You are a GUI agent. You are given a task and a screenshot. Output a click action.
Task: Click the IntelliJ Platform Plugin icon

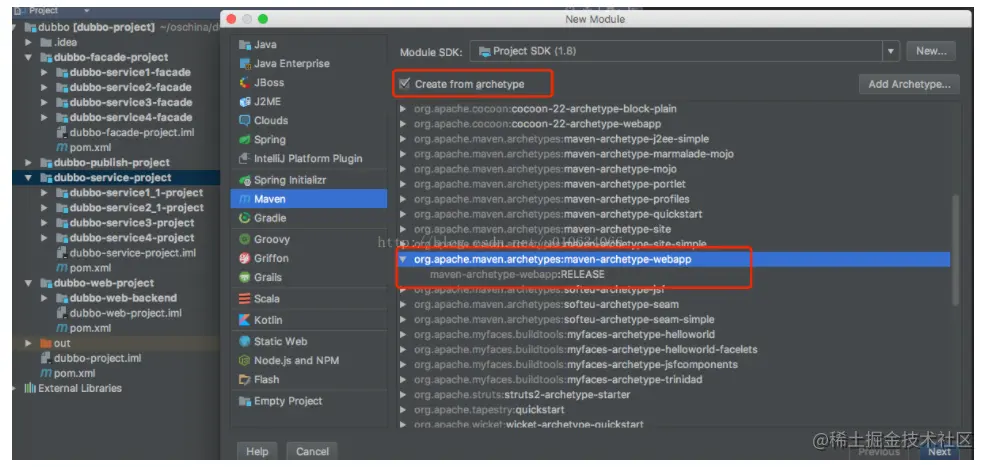pos(244,158)
